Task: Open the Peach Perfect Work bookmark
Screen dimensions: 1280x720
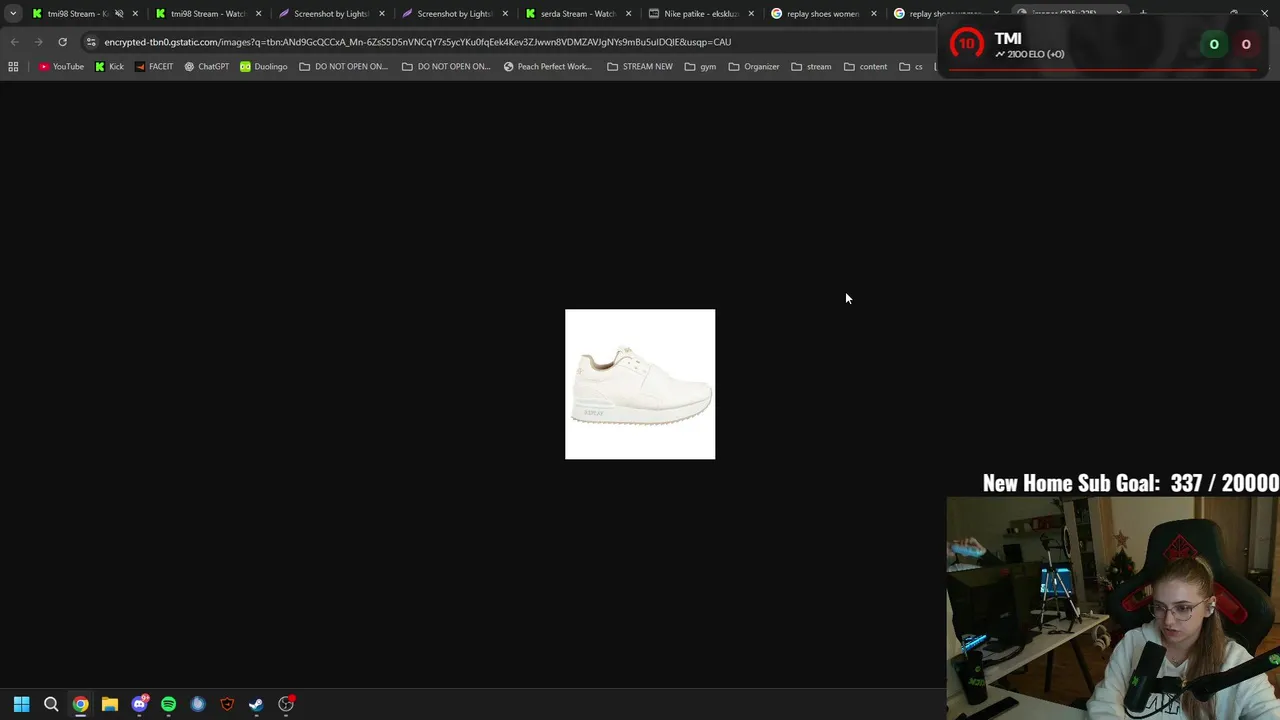Action: [547, 67]
